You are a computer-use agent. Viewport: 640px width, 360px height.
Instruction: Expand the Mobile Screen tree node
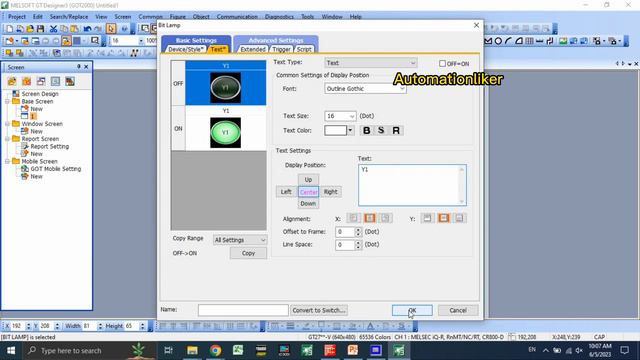(x=7, y=161)
